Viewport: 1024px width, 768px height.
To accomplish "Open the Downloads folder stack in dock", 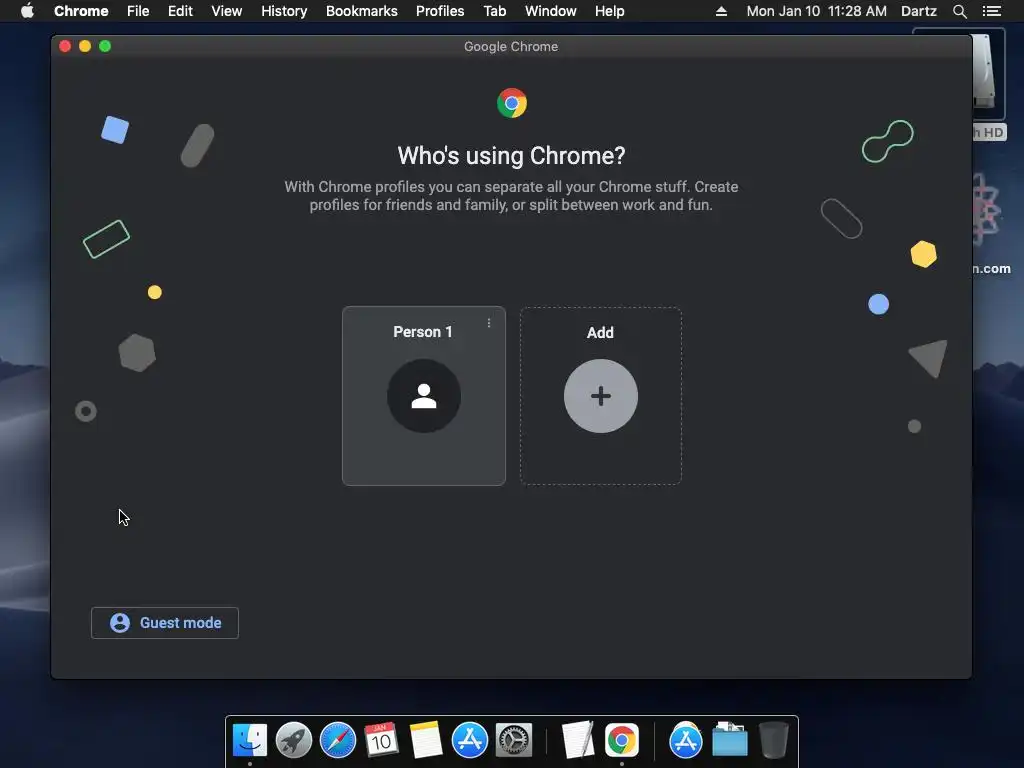I will [x=729, y=741].
